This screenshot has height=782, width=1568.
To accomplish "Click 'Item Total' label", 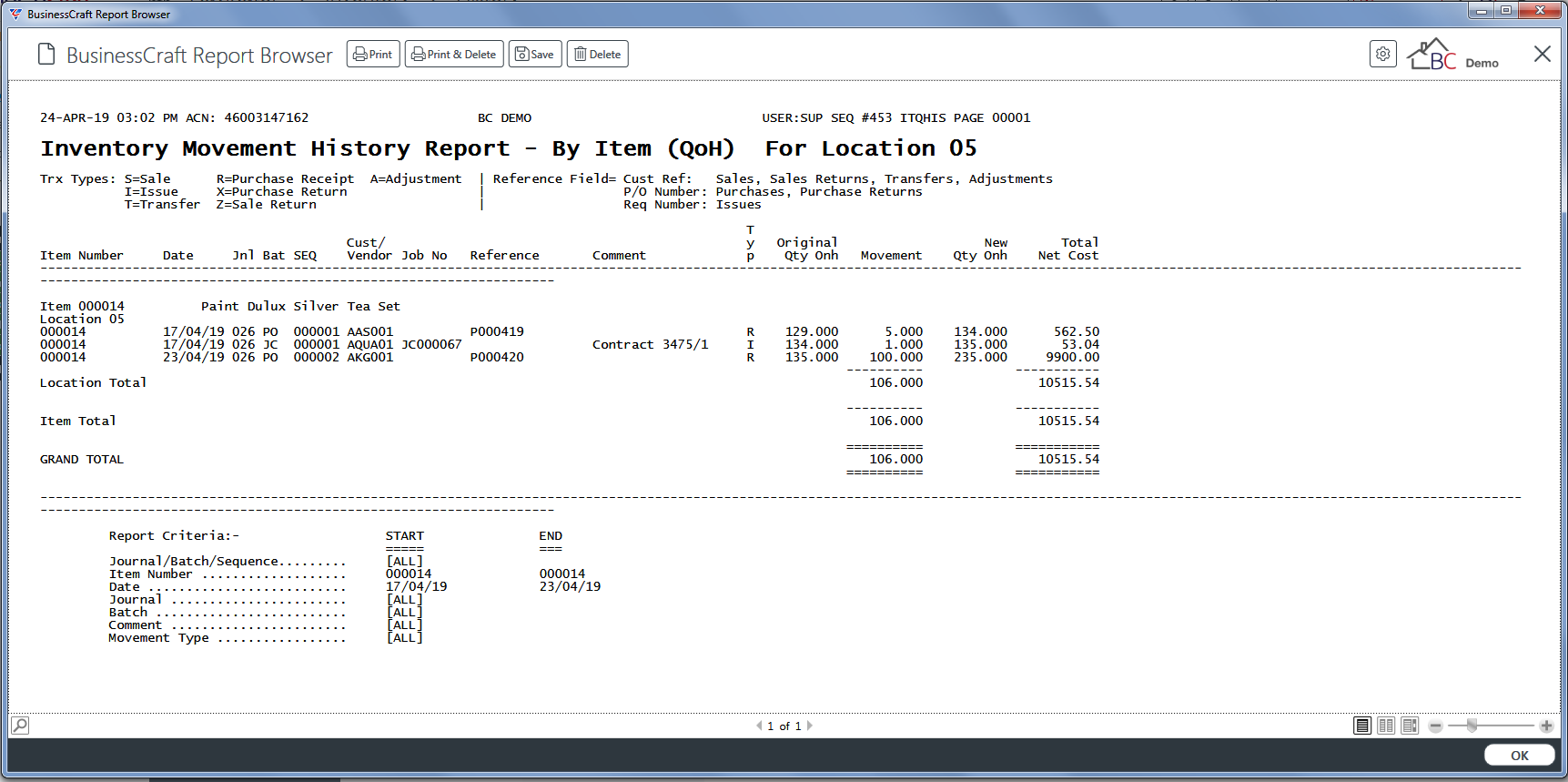I will [x=77, y=421].
